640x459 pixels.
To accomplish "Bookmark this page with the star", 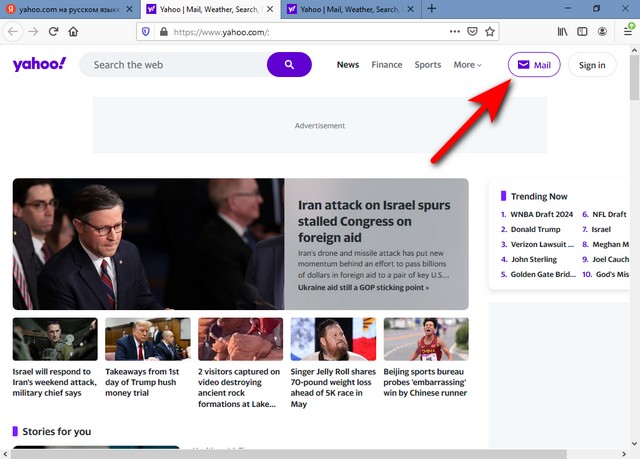I will click(x=490, y=31).
